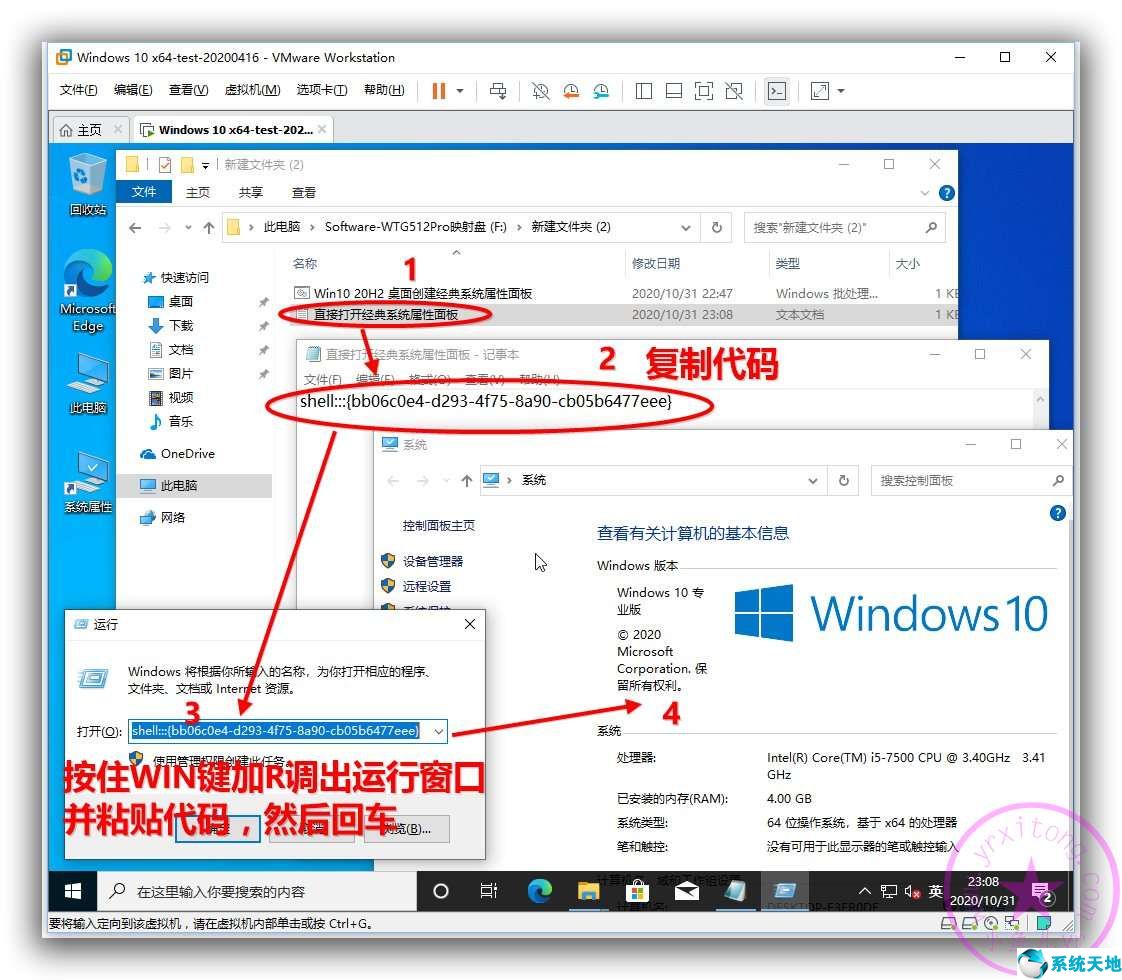Toggle the VM thumbnail bar display

[673, 91]
